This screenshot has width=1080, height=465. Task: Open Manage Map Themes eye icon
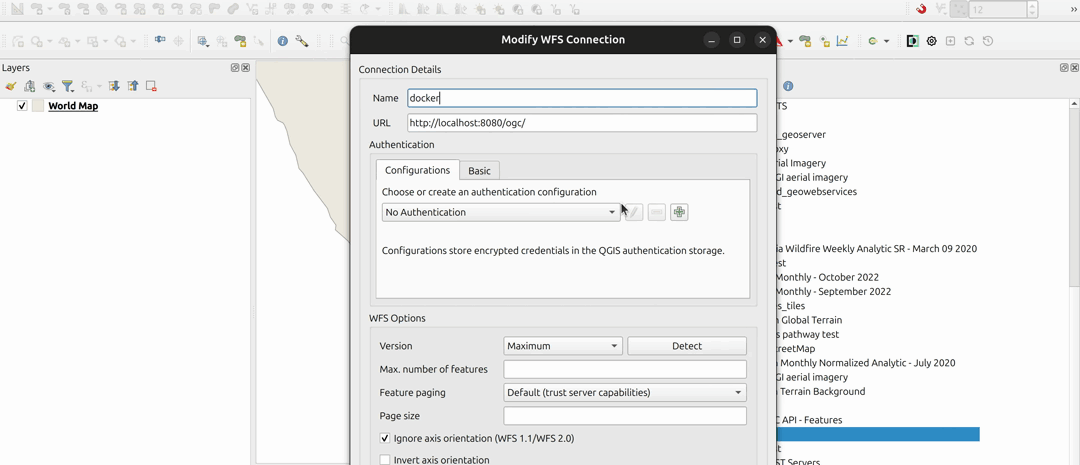[x=48, y=86]
